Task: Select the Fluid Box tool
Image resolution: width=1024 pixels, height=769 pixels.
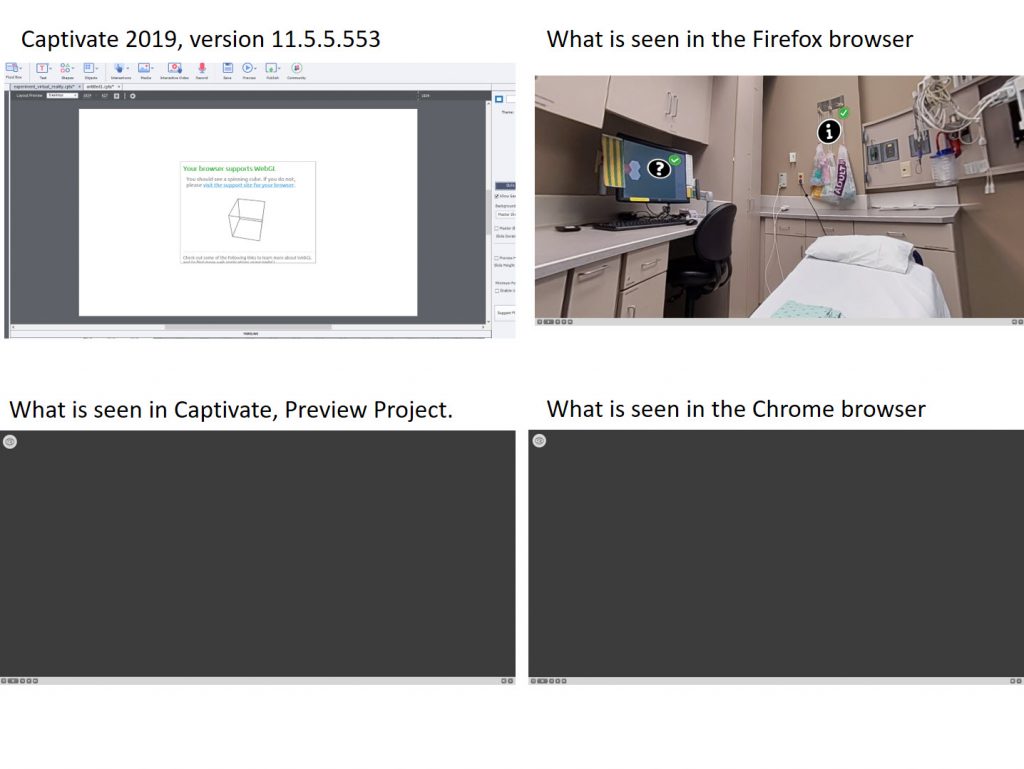Action: tap(12, 68)
